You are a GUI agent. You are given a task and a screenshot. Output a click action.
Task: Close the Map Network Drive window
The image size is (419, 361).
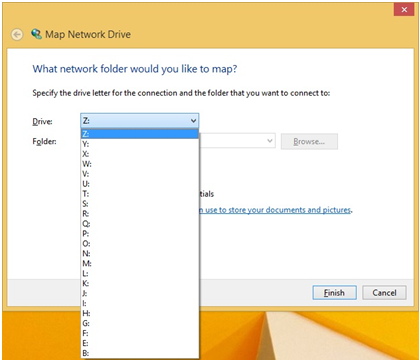(404, 10)
